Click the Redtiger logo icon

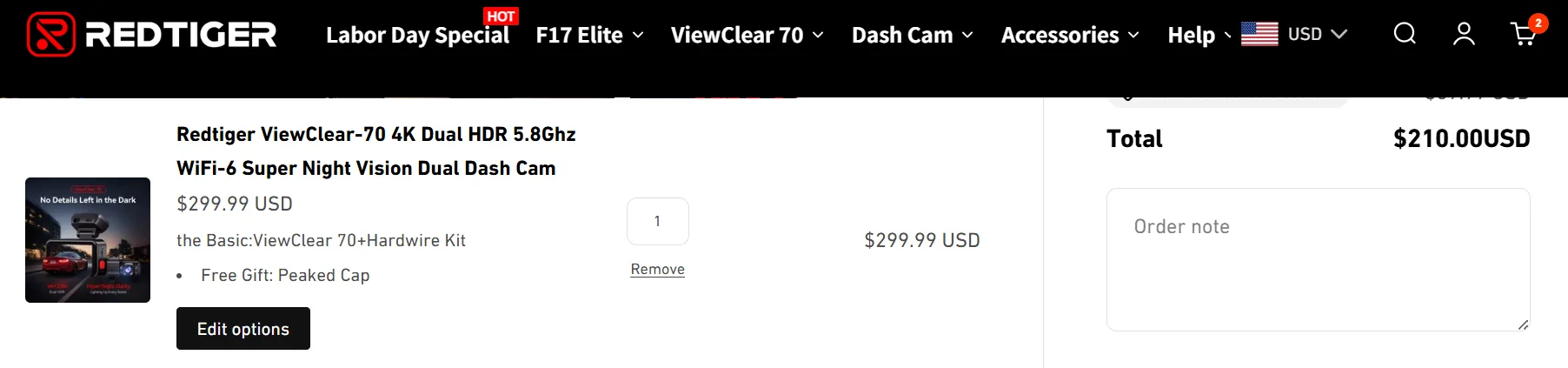[51, 35]
